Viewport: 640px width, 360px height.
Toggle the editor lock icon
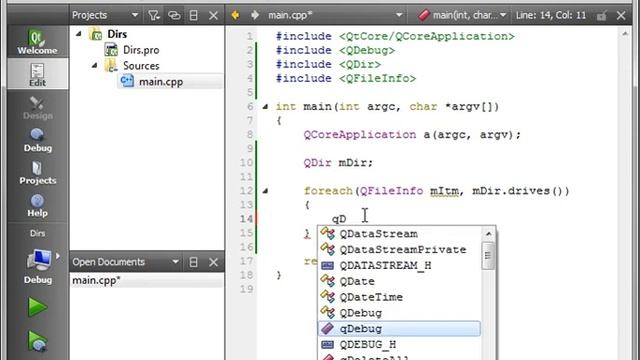click(x=601, y=16)
